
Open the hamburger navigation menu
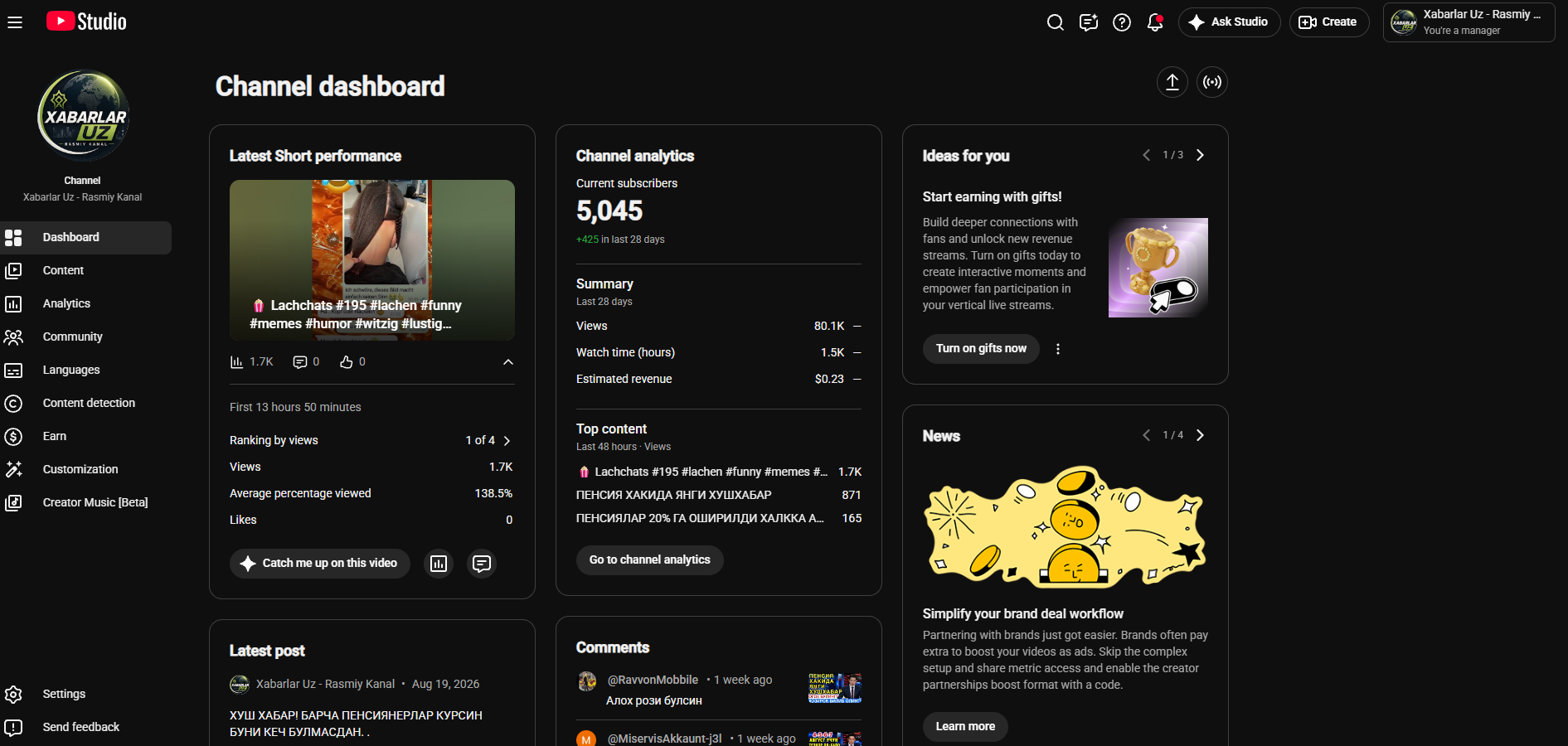[15, 22]
